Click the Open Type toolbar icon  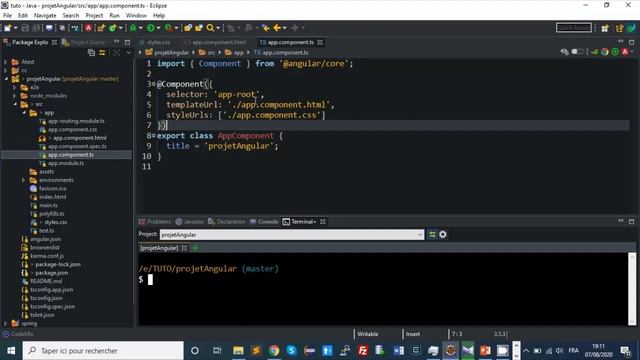coord(188,28)
